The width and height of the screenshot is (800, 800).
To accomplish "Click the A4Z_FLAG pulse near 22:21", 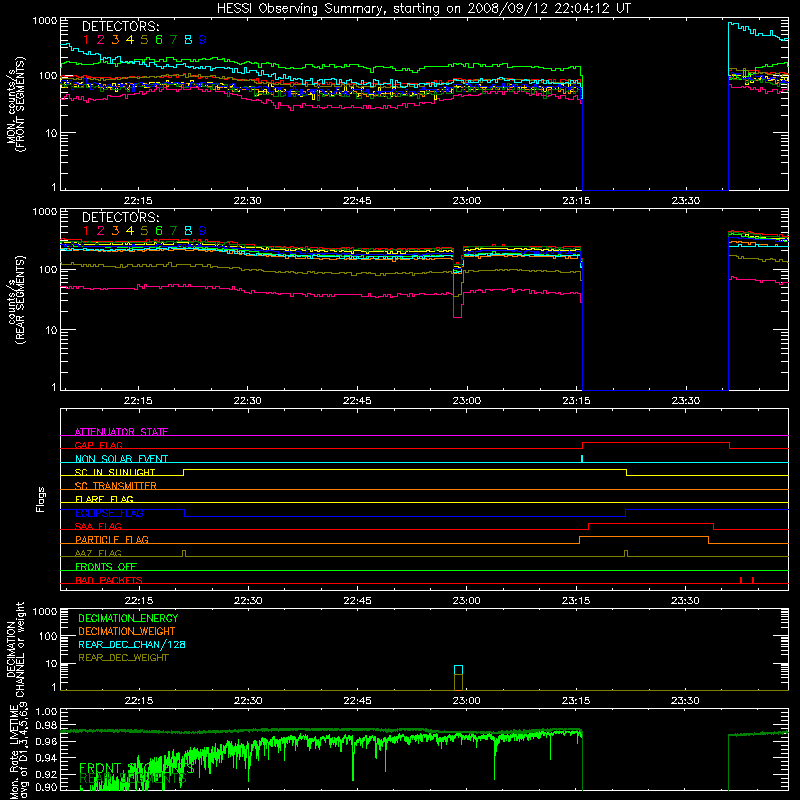I will [x=184, y=554].
